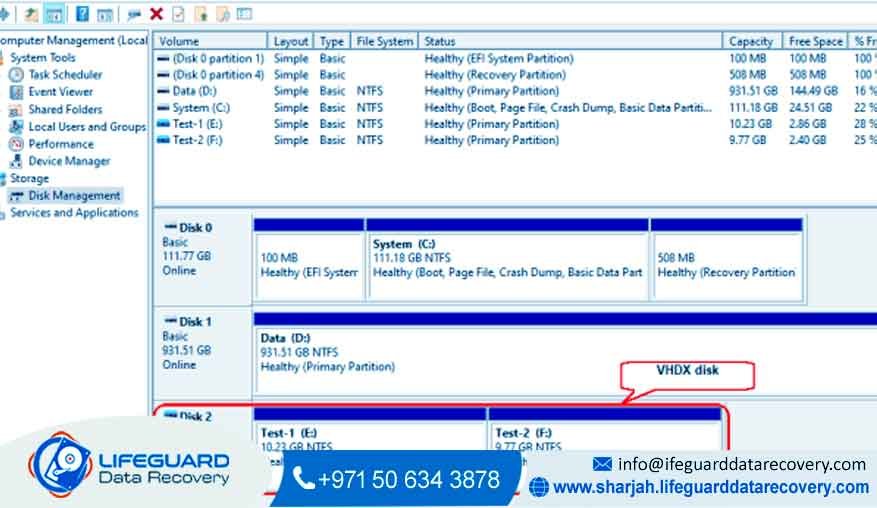Sort by the File System column header

tap(384, 41)
